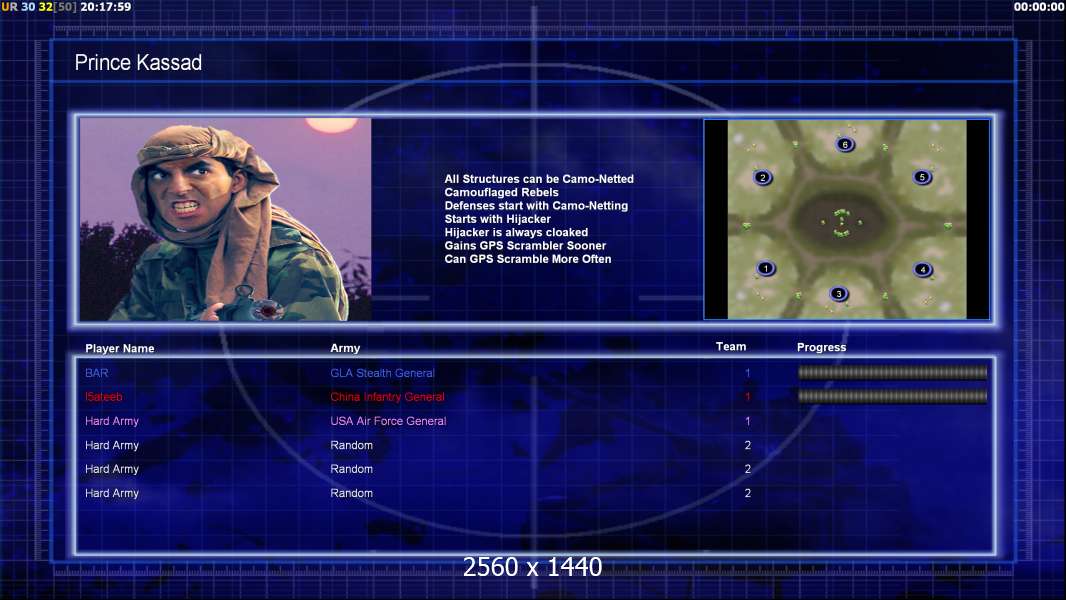
Task: Click GLA Stealth General army entry
Action: (382, 373)
